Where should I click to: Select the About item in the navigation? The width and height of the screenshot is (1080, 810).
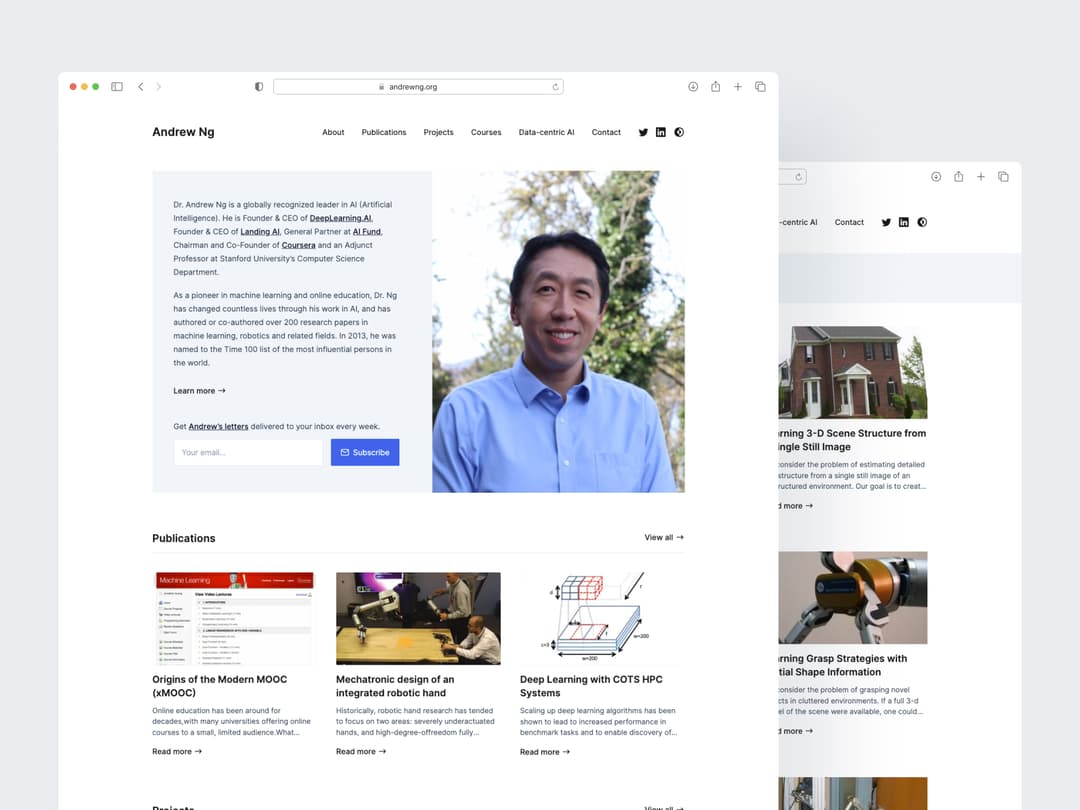coord(333,131)
